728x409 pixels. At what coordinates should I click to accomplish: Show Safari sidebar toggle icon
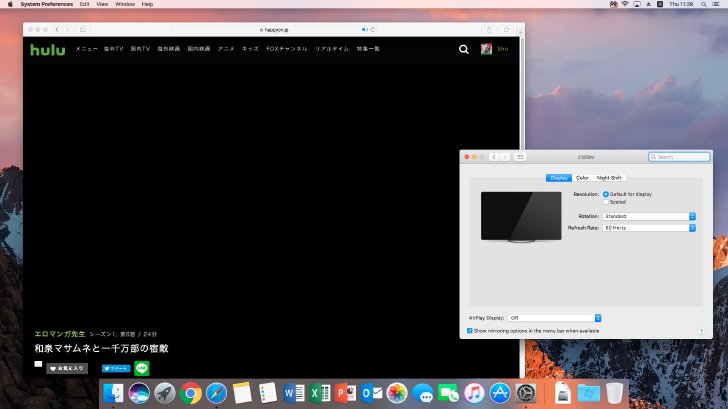pyautogui.click(x=83, y=30)
